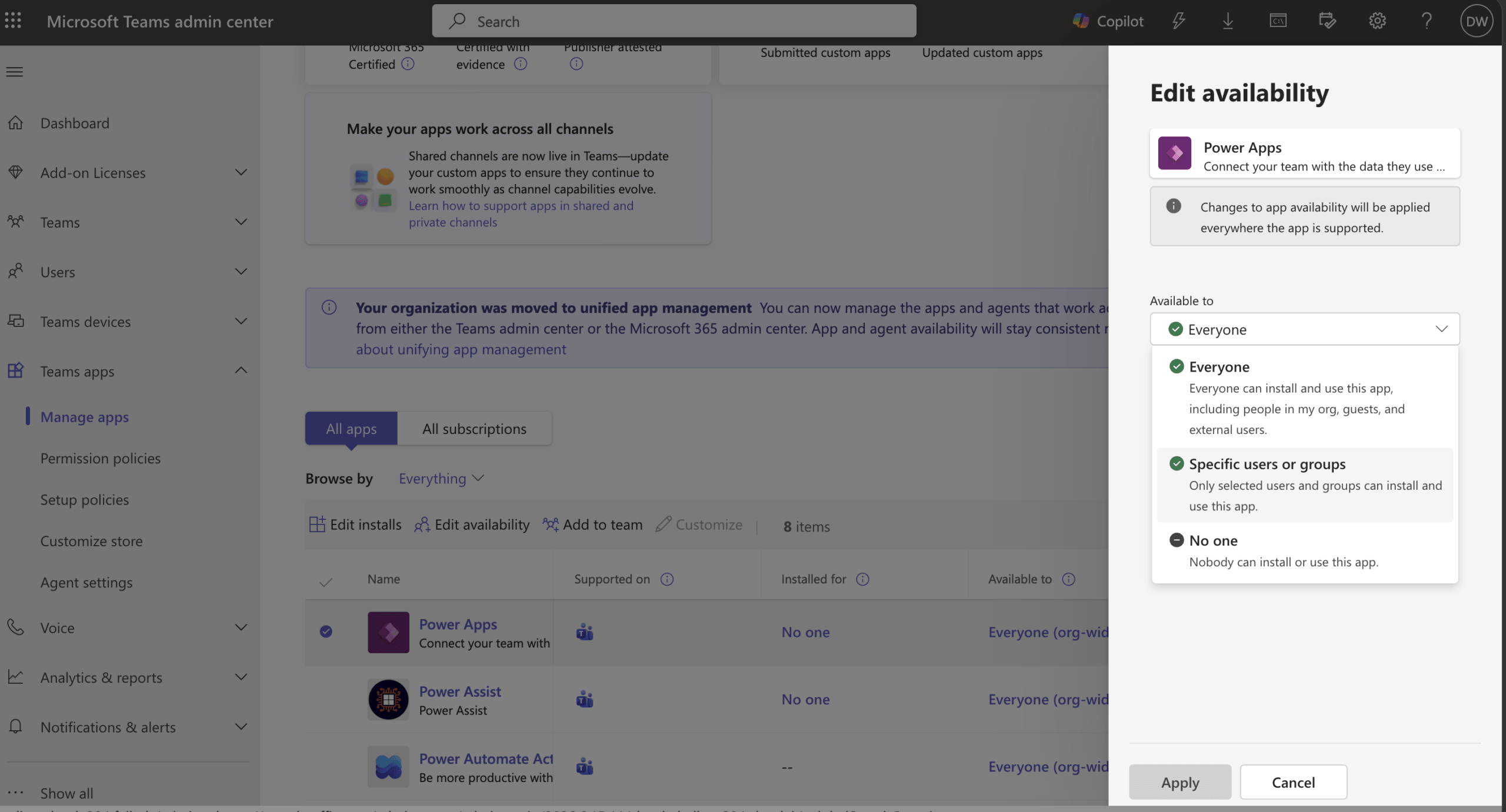Open Agent settings in sidebar
The image size is (1506, 812).
pos(86,582)
